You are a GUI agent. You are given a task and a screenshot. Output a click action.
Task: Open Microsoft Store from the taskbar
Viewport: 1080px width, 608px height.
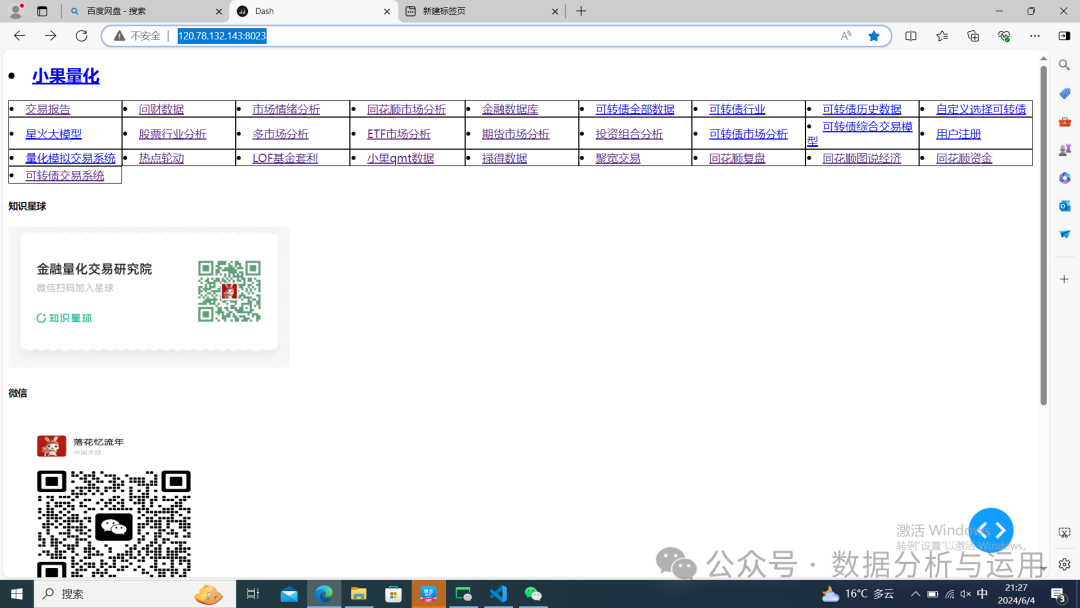click(393, 594)
